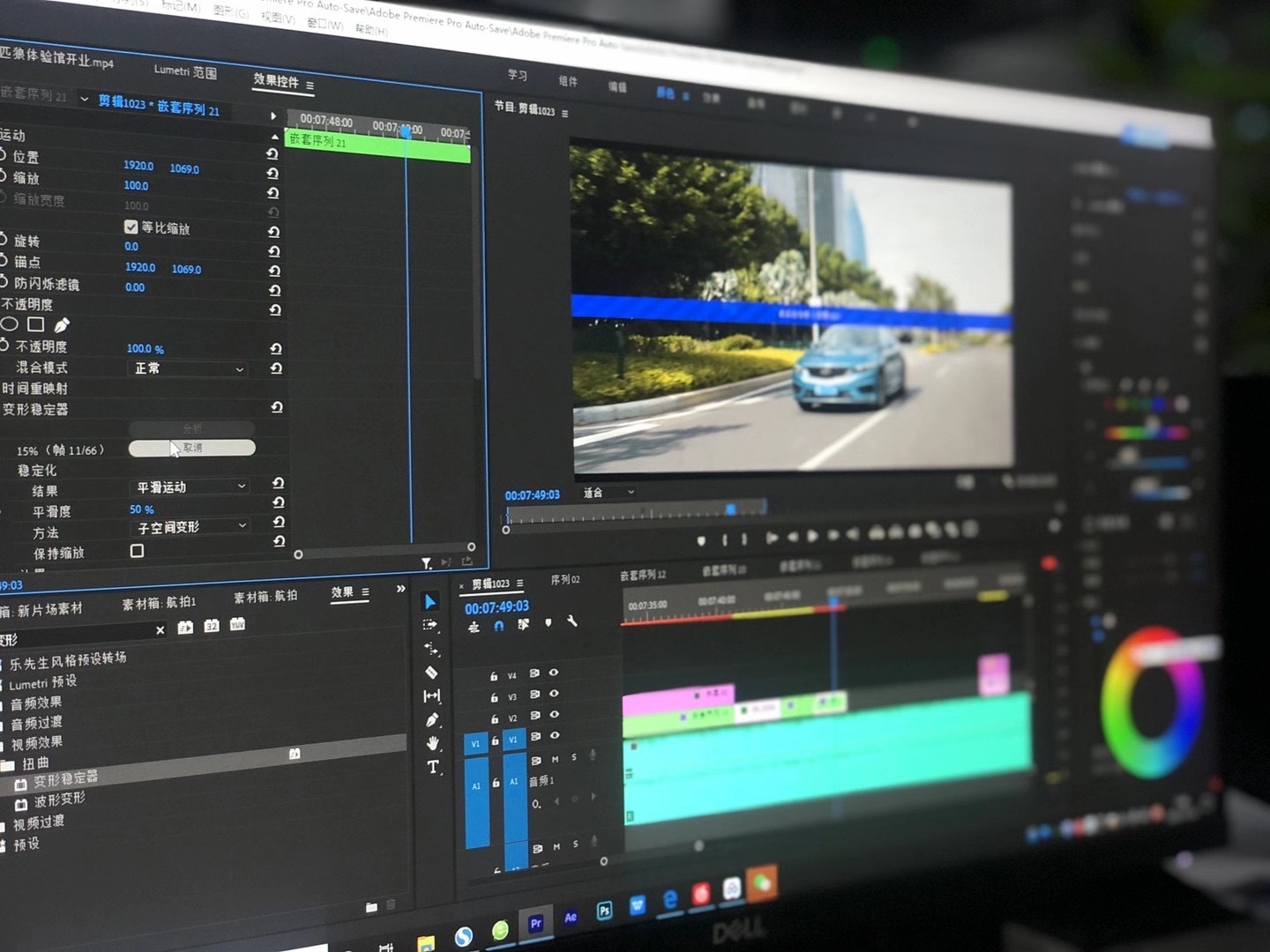
Task: Hide video track V2 eye
Action: (554, 715)
